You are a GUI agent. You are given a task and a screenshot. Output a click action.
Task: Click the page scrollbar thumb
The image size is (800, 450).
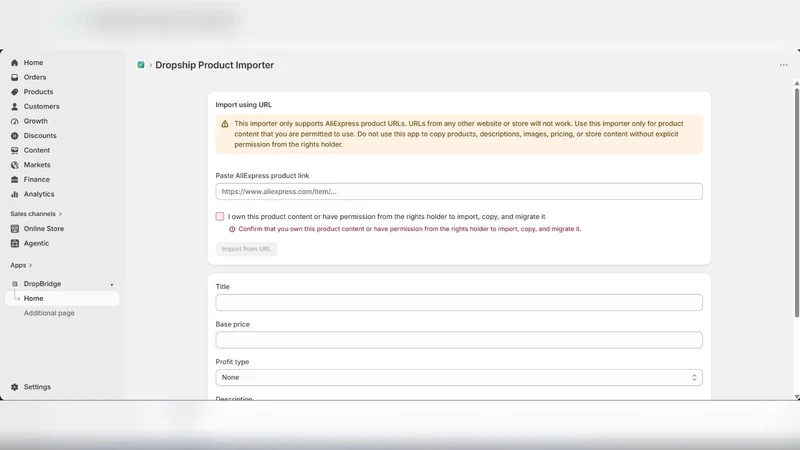pyautogui.click(x=796, y=203)
